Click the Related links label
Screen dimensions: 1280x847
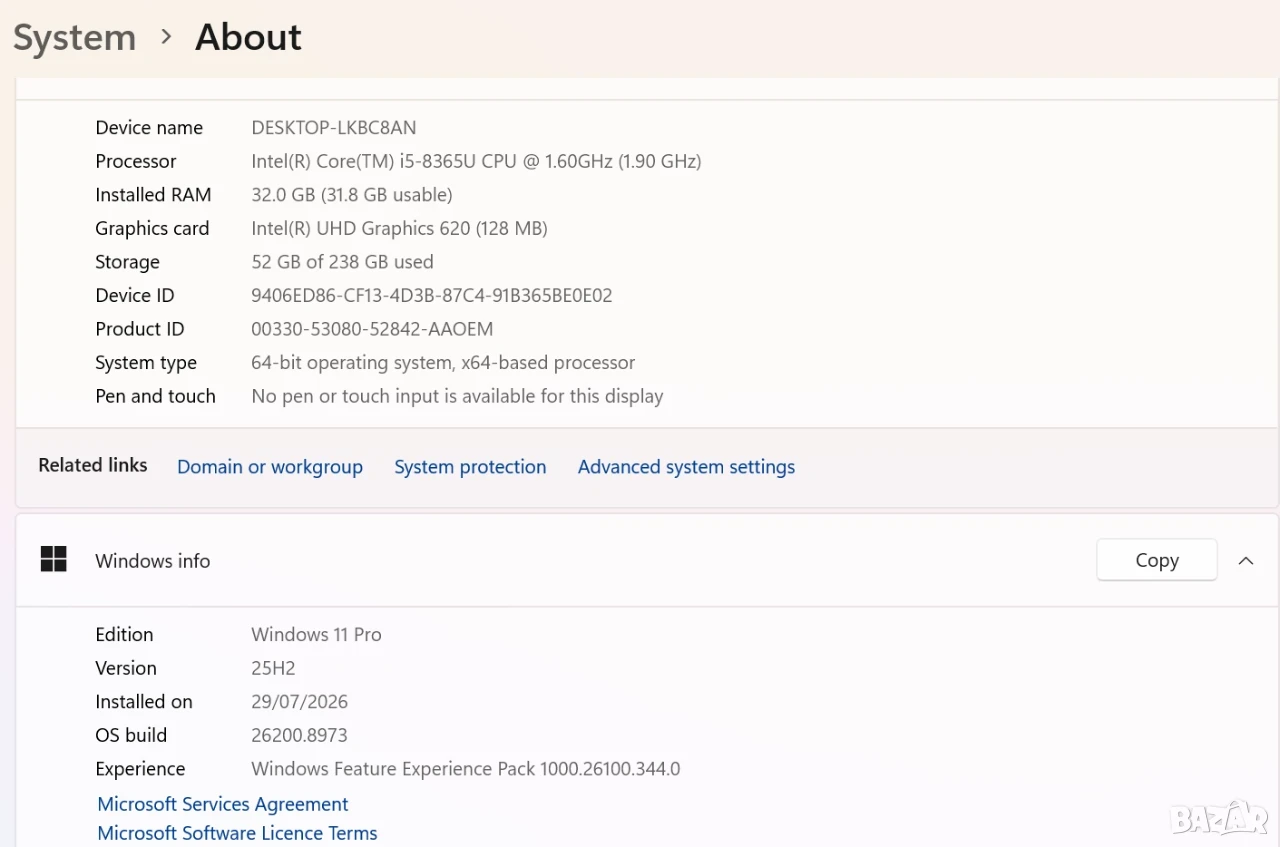point(93,465)
